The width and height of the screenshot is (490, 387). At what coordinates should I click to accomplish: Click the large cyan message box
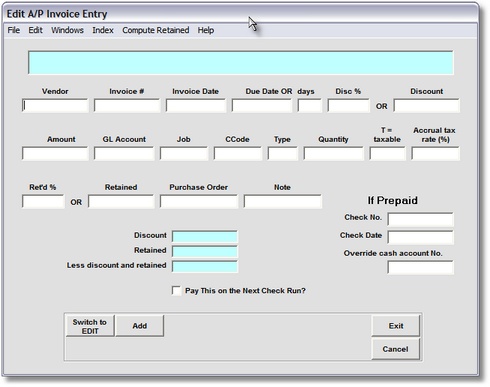click(241, 63)
